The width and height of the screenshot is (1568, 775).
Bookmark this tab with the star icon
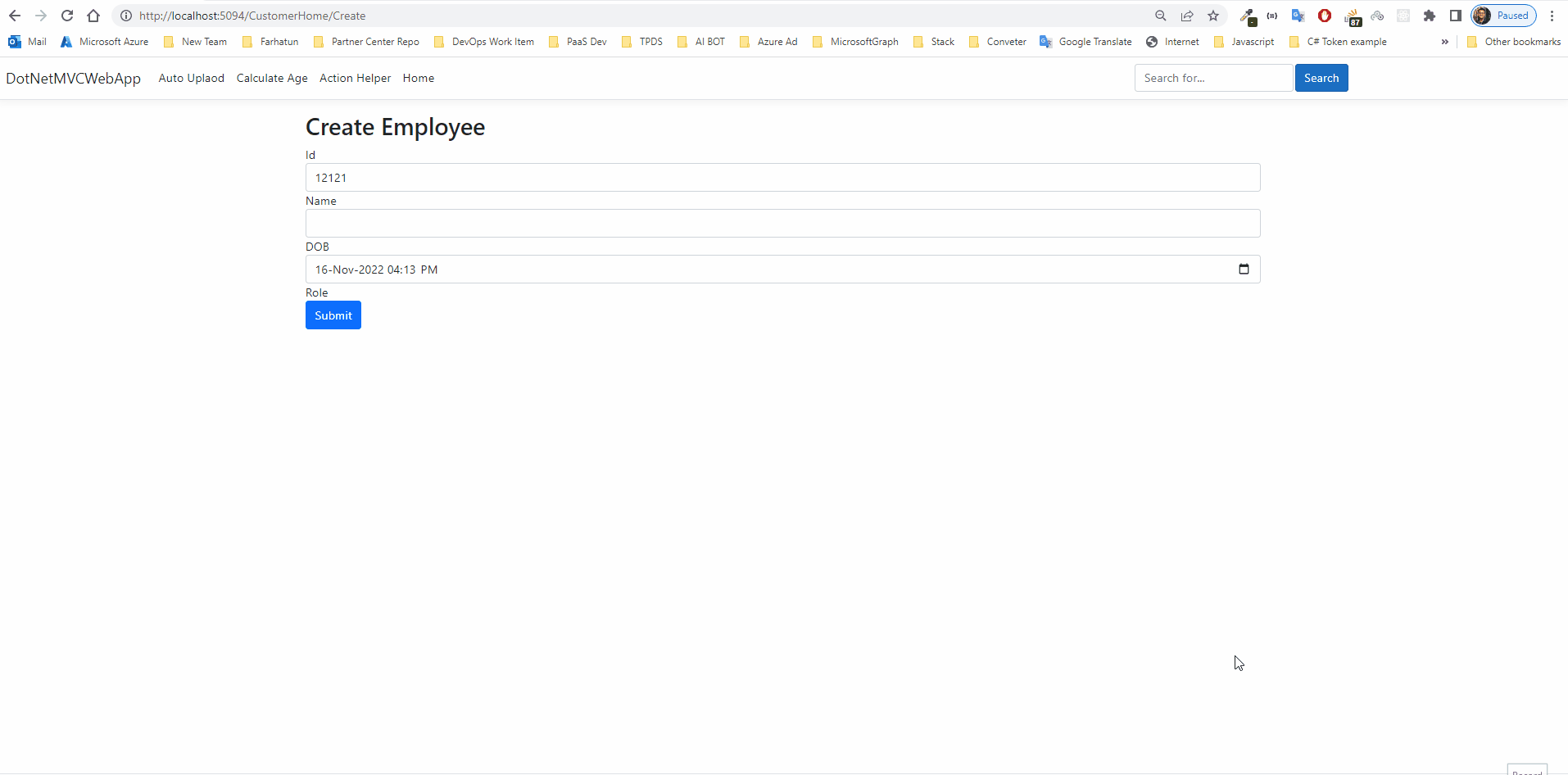[1213, 16]
